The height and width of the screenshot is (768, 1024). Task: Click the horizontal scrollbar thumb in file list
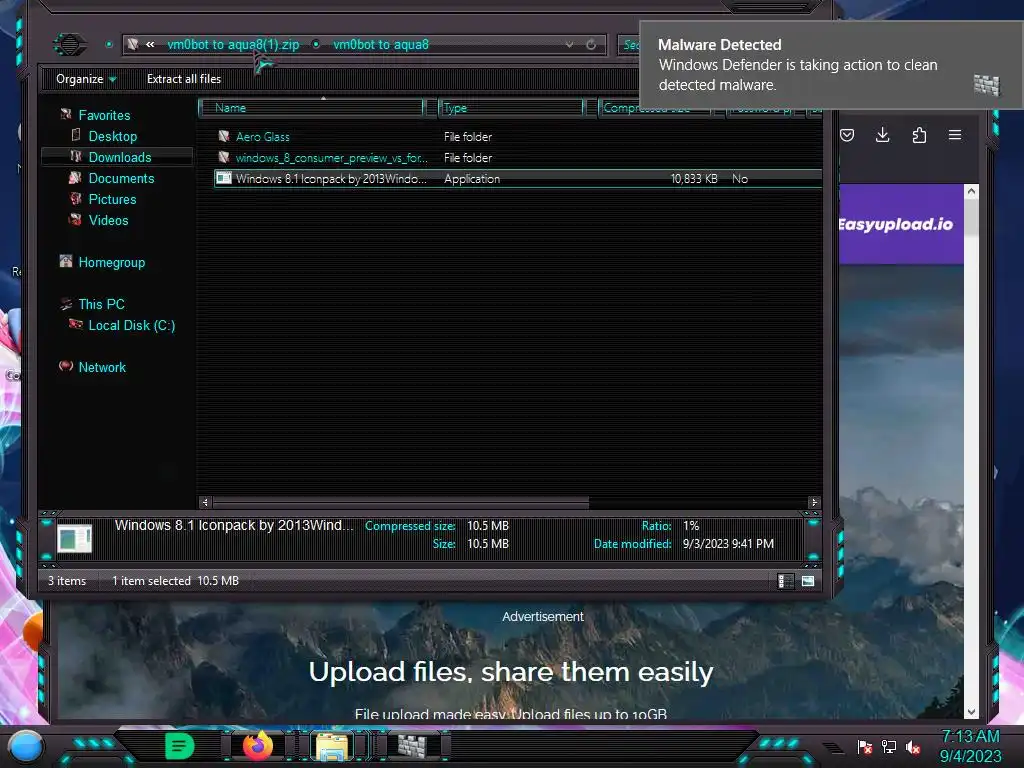401,502
